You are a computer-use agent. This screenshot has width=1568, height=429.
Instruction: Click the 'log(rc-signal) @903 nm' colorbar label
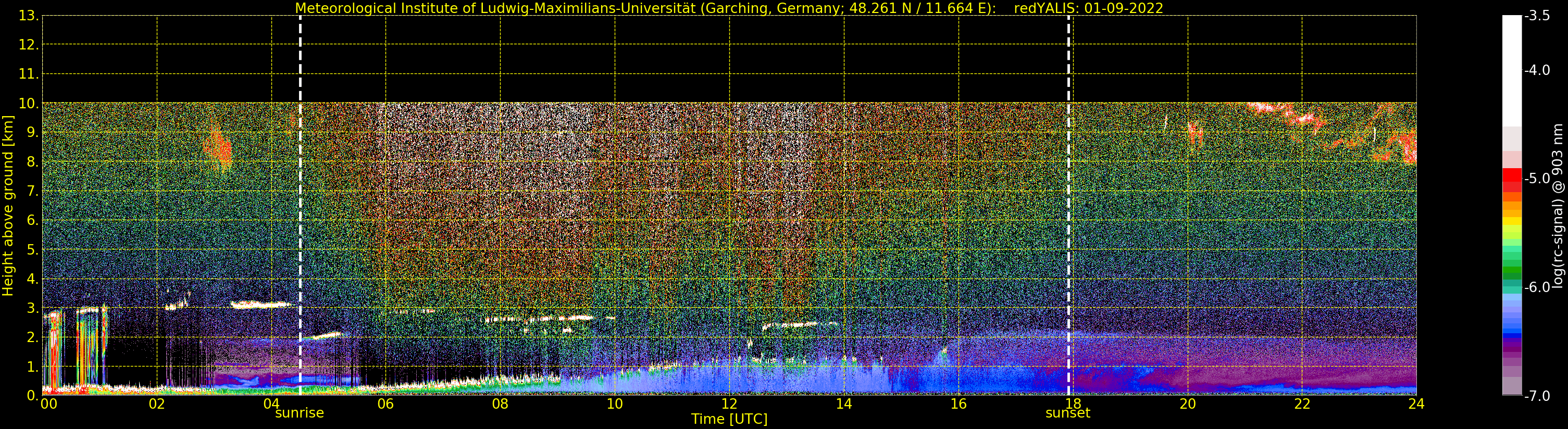[1558, 206]
